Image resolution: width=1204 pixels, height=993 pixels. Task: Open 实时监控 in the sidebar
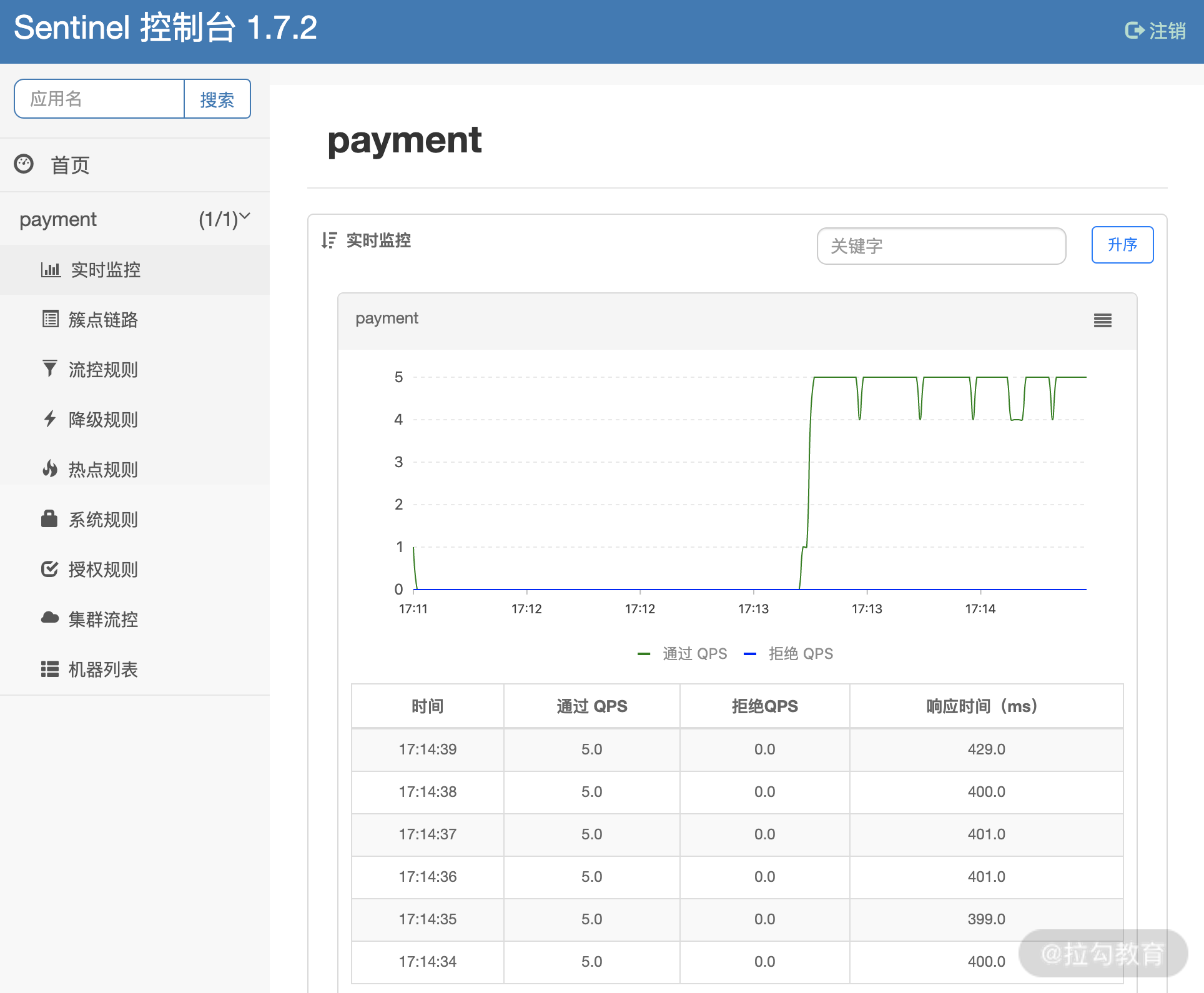pos(135,270)
